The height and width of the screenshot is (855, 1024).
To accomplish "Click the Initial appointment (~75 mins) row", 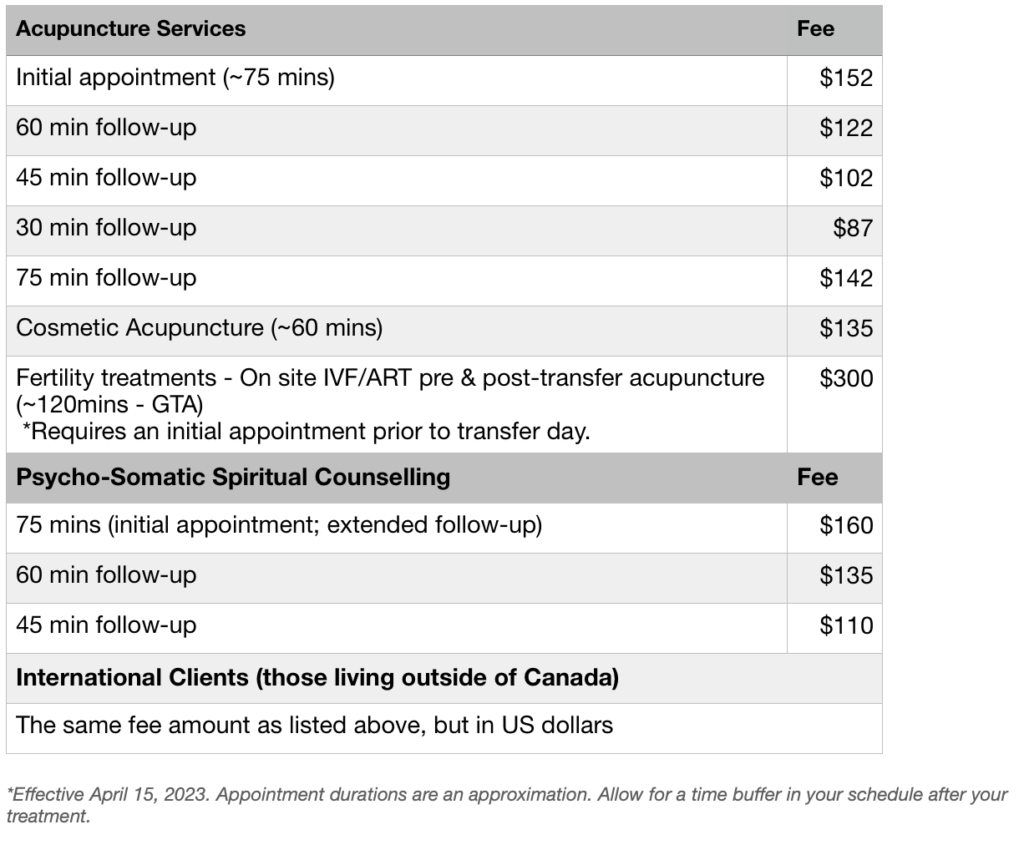I will tap(175, 78).
